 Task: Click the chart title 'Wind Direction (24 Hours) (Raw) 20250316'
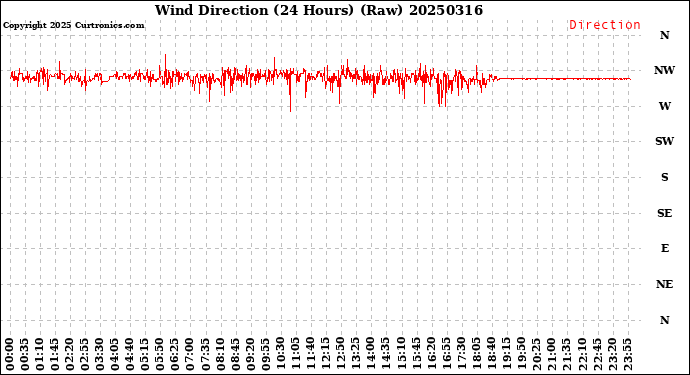pyautogui.click(x=319, y=10)
